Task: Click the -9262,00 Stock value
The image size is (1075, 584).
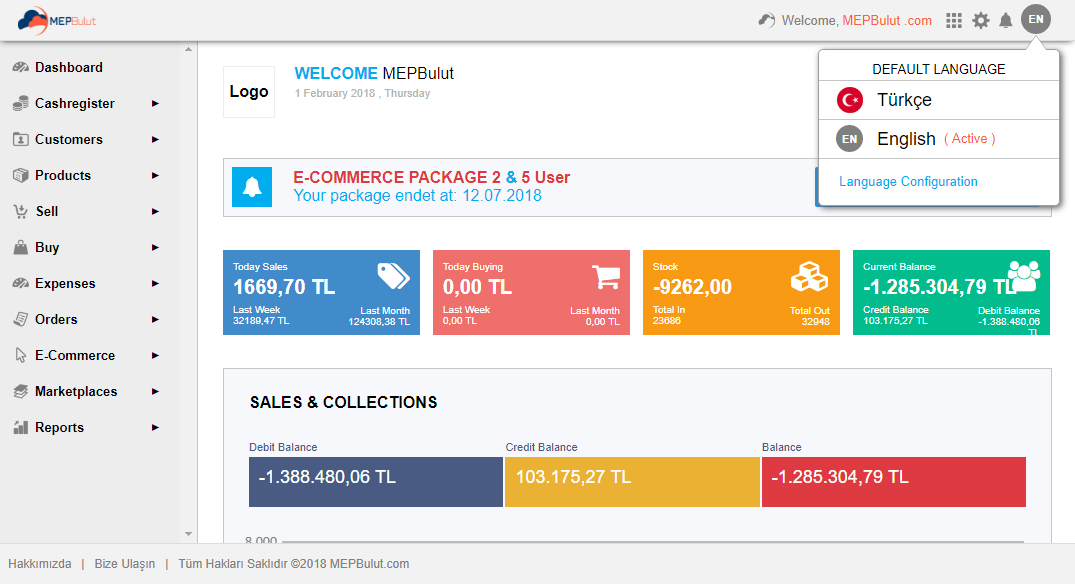Action: 692,287
